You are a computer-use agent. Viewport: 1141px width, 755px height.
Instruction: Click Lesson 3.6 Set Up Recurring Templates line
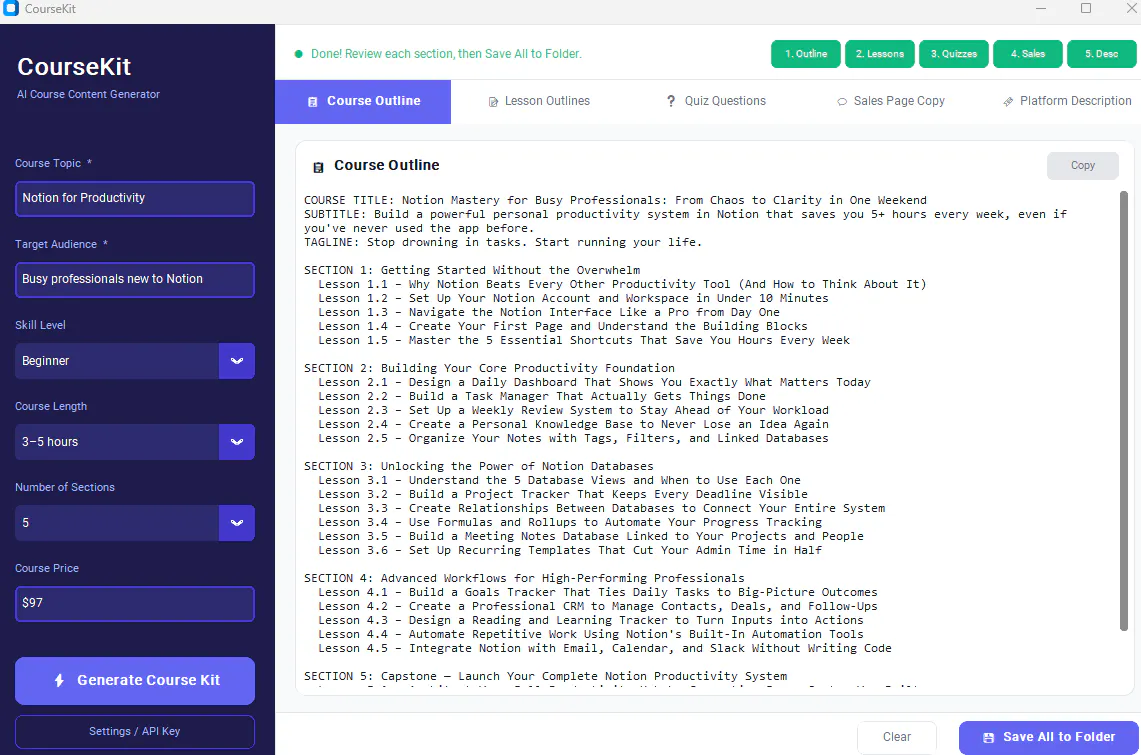click(570, 551)
